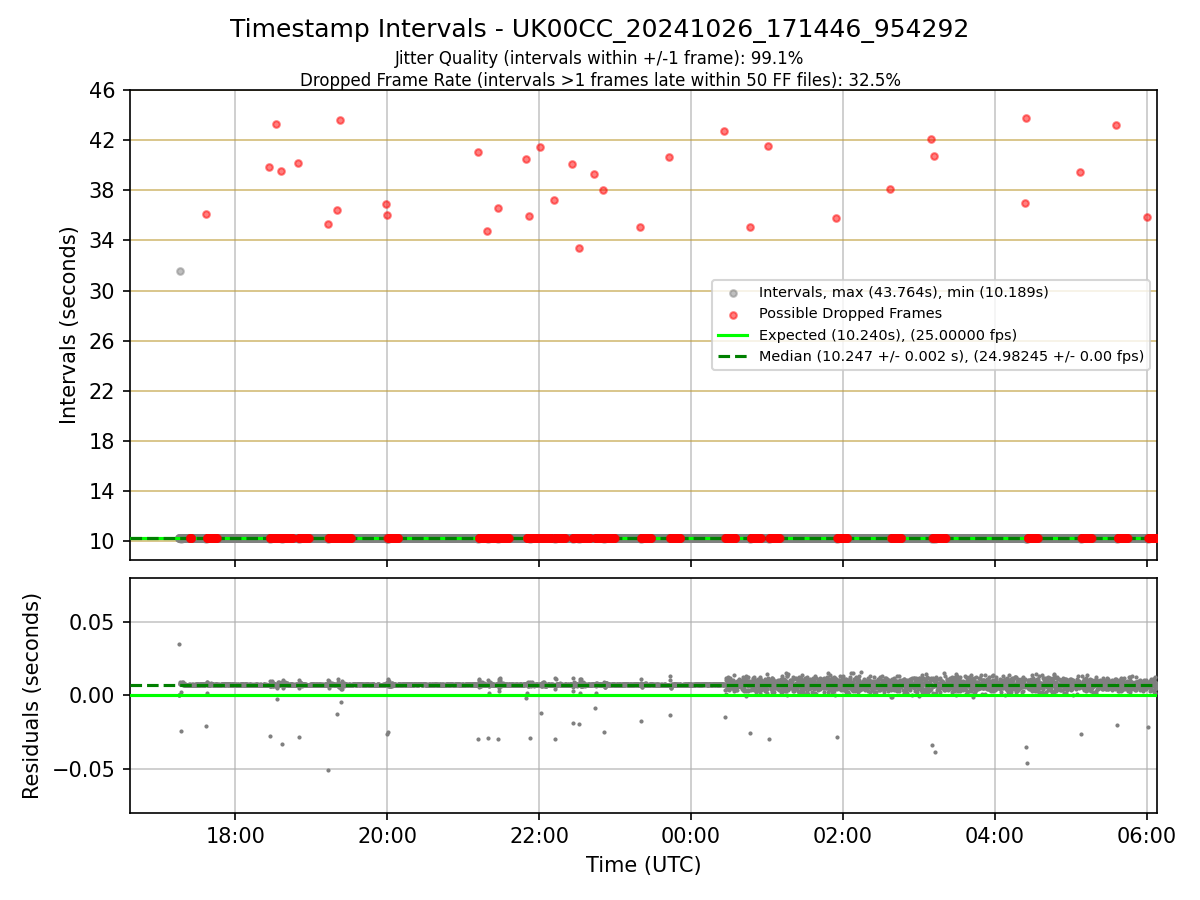Click the plot title 'Timestamp Intervals - UK00CC_20241026_171446_954292'
The height and width of the screenshot is (900, 1200).
(599, 29)
